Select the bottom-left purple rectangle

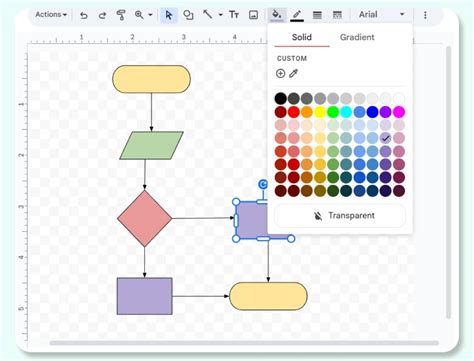point(145,296)
